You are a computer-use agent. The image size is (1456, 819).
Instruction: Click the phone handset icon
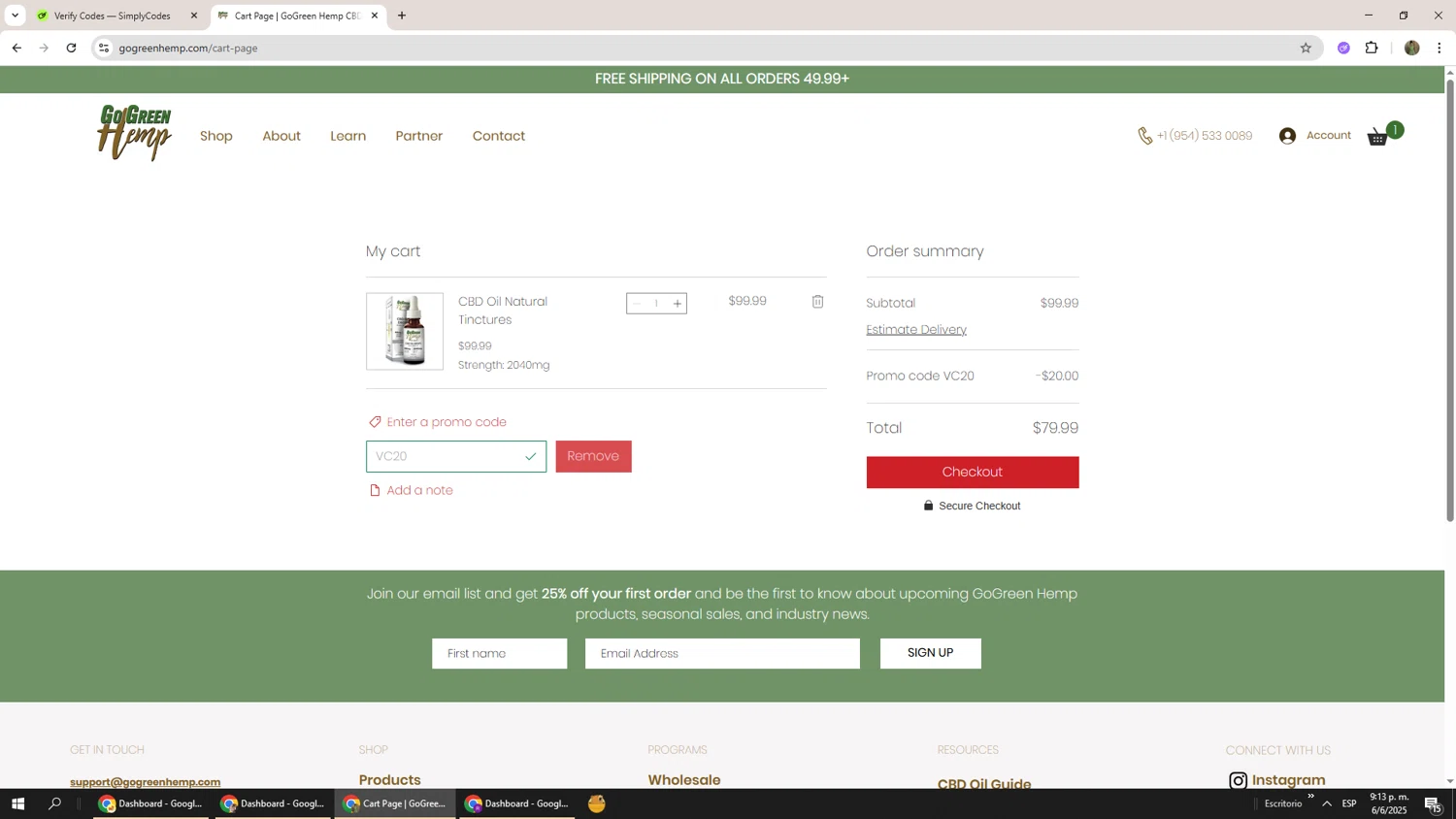click(1145, 136)
